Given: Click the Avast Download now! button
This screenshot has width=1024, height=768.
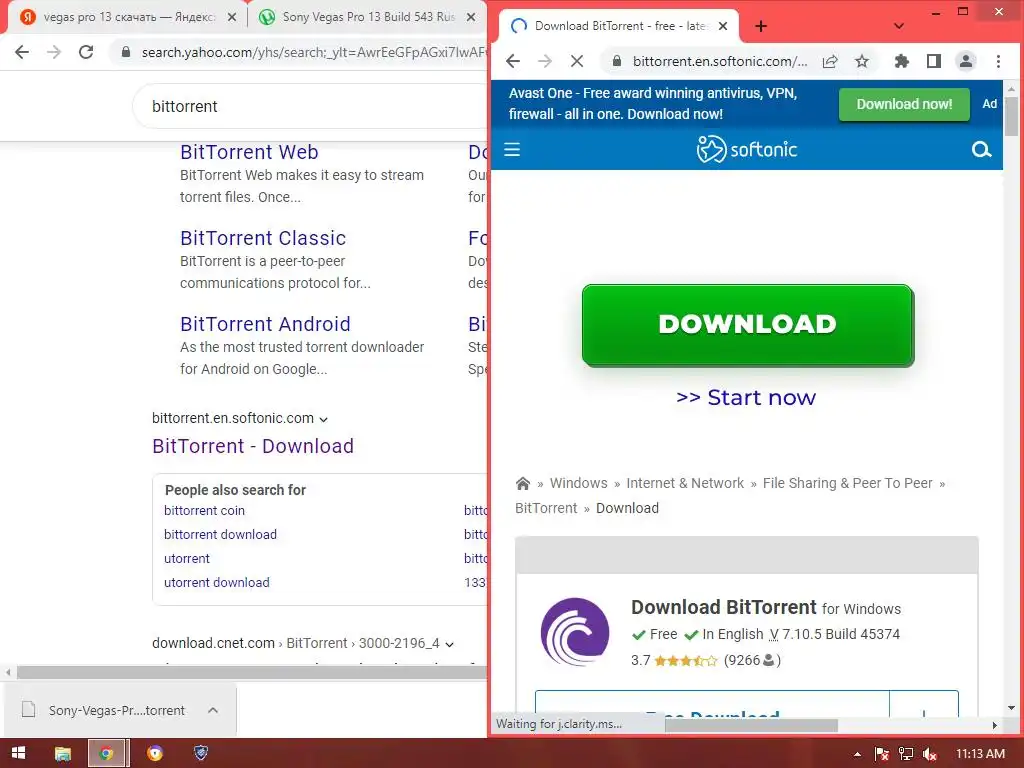Looking at the screenshot, I should coord(904,104).
